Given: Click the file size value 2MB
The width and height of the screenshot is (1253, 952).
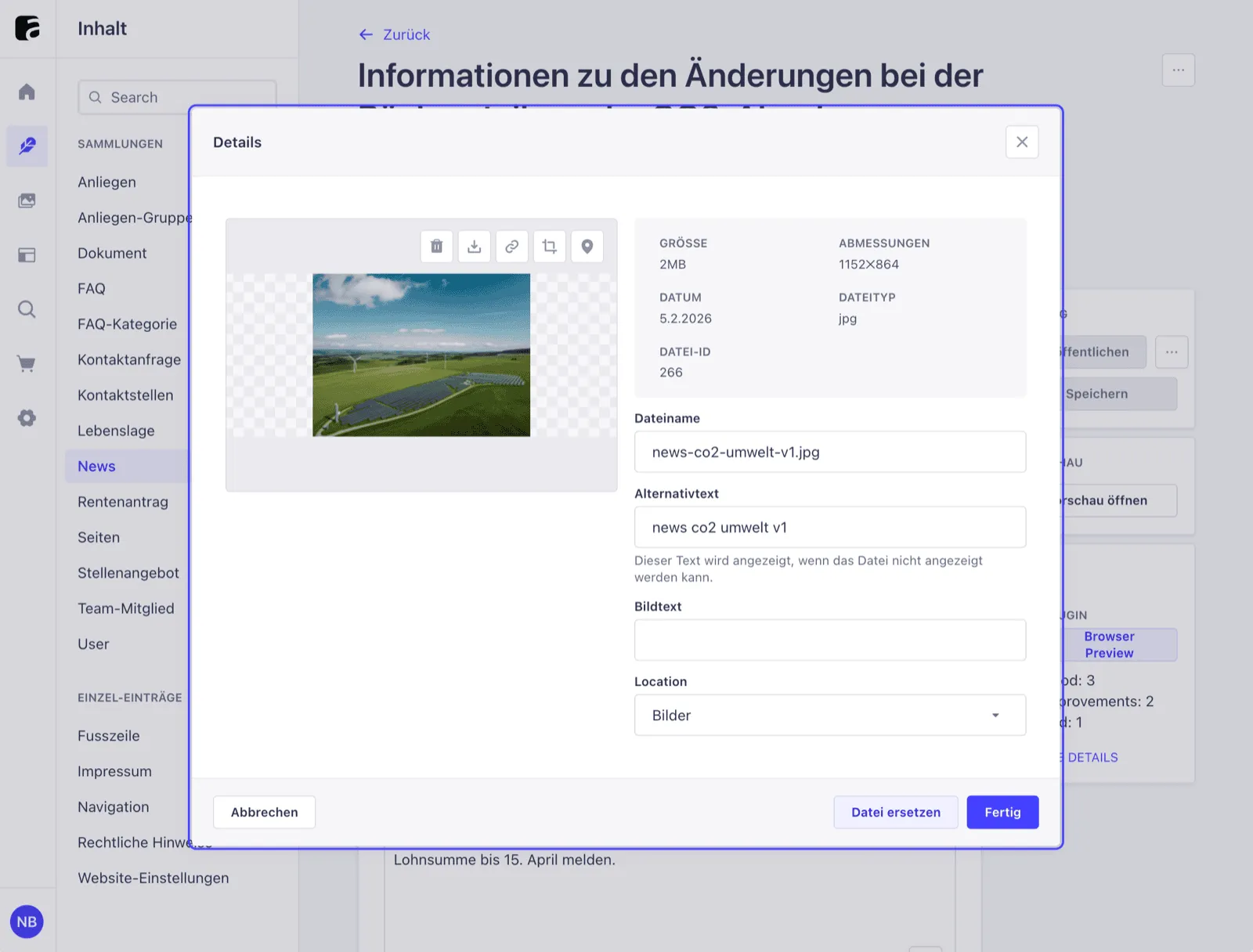Looking at the screenshot, I should 673,264.
